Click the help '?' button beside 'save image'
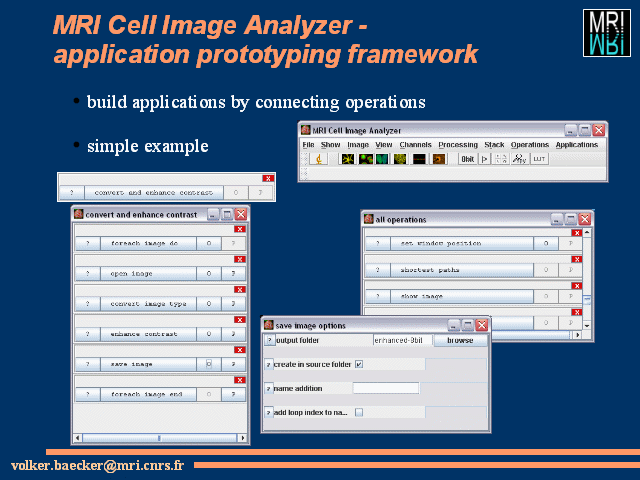640x480 pixels. [88, 364]
